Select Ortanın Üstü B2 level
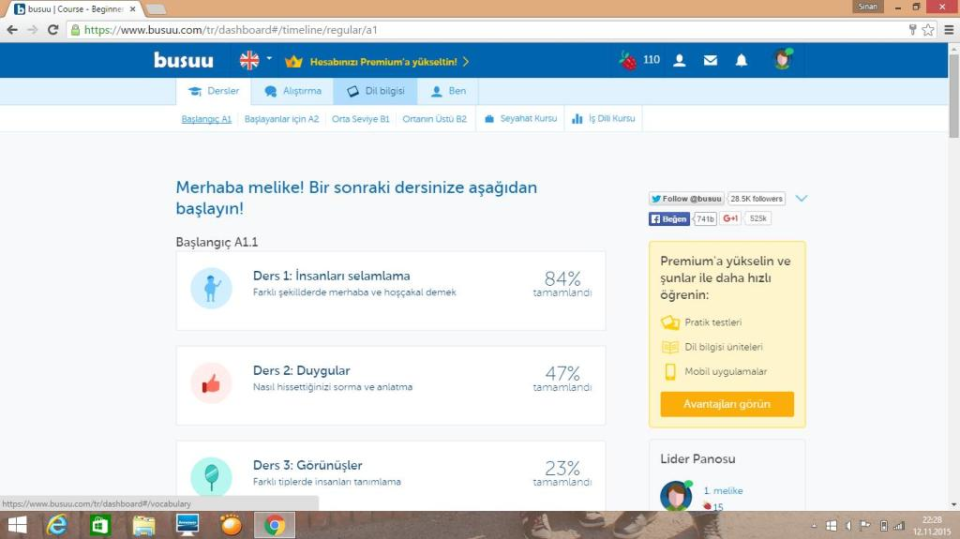This screenshot has width=960, height=539. (434, 119)
